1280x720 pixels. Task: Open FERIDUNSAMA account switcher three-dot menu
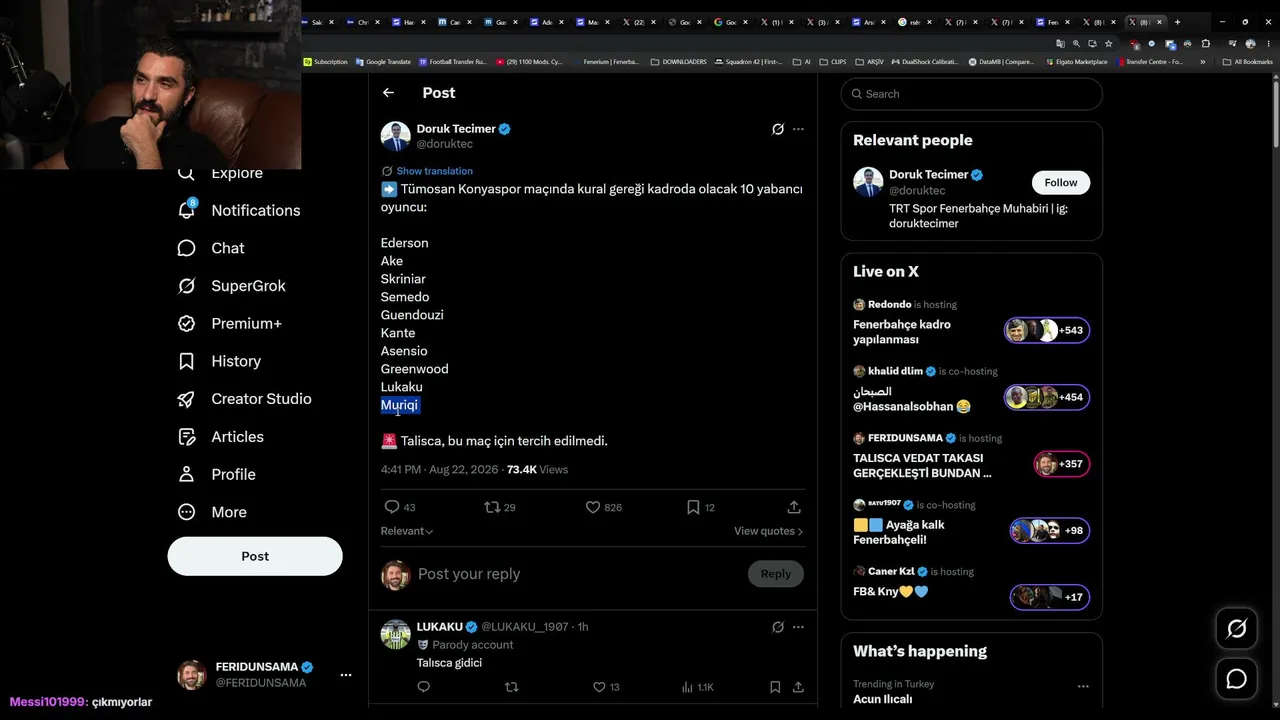[346, 675]
